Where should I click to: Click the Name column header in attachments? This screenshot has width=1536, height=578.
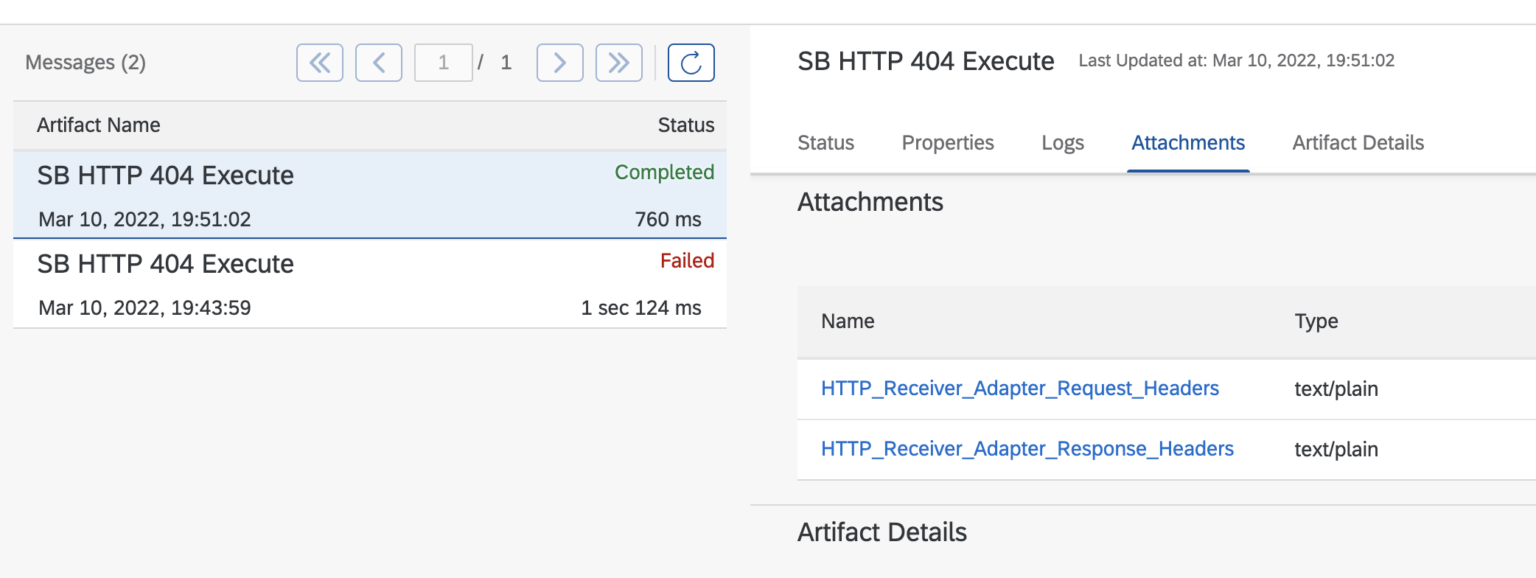click(x=847, y=321)
